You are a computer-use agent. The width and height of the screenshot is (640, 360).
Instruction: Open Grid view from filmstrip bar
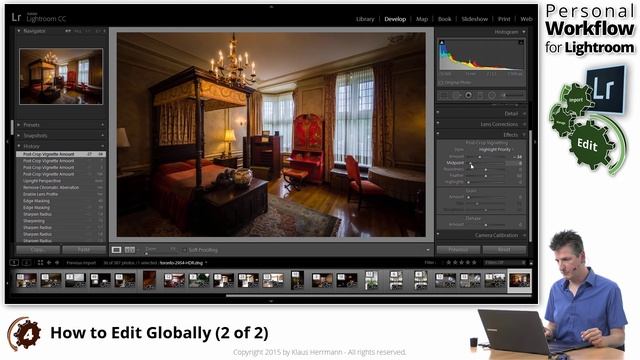[x=40, y=262]
